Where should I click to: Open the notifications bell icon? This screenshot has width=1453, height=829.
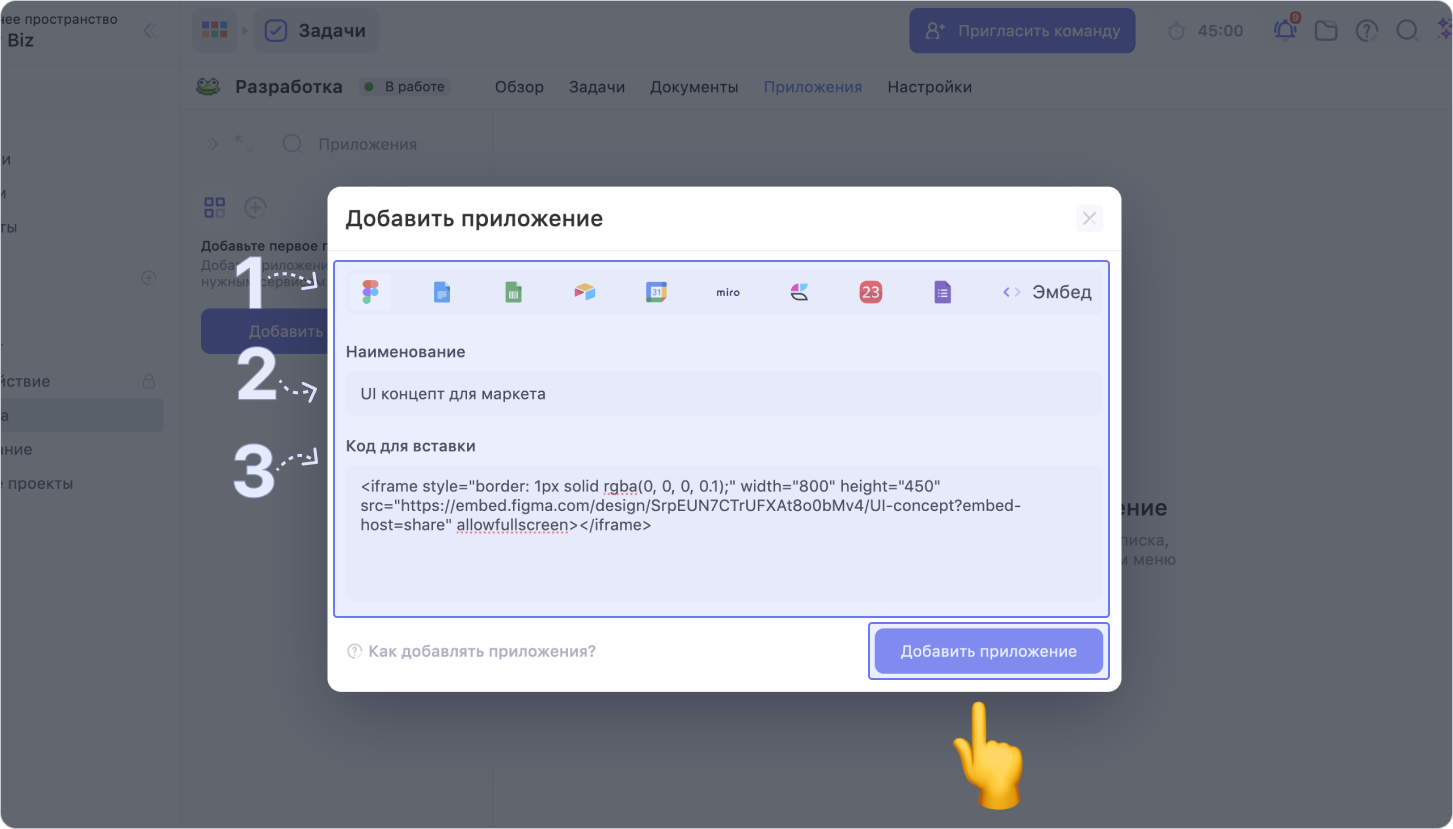coord(1284,31)
